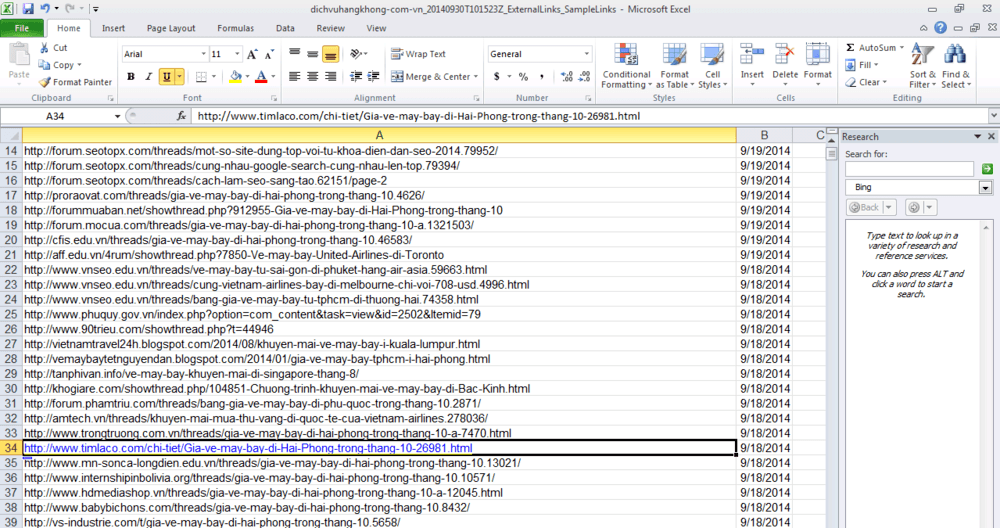Open the font size 11 dropdown
The image size is (1000, 528).
pyautogui.click(x=237, y=54)
